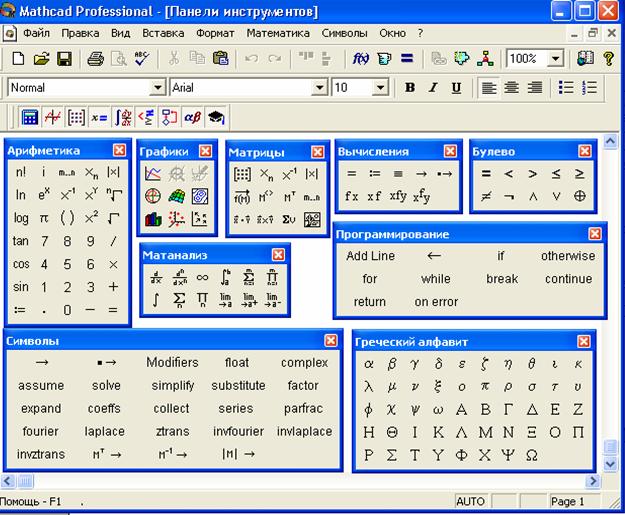Expand the Arial font dropdown

coord(319,88)
